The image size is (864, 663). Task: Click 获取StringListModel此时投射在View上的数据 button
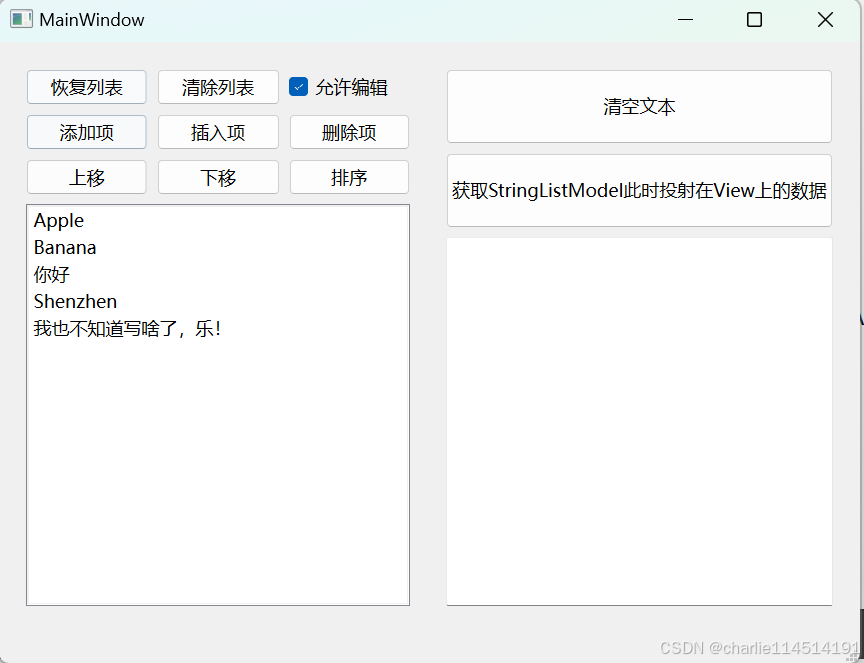[639, 191]
